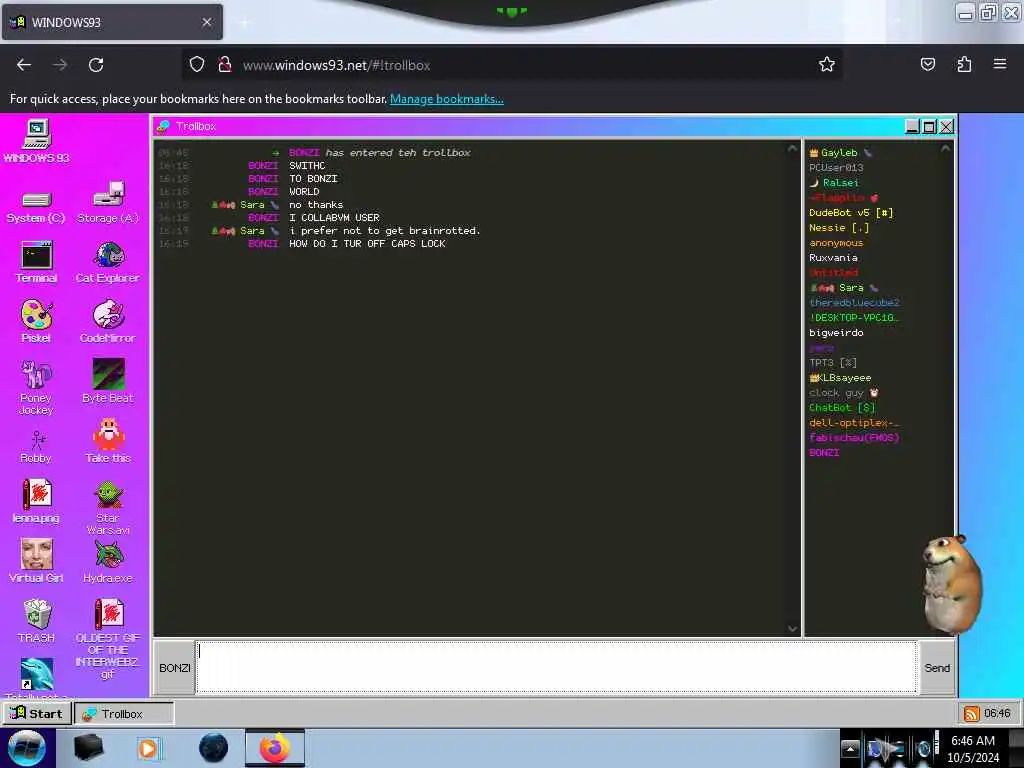Viewport: 1024px width, 768px height.
Task: Select the Trollbox taskbar button
Action: click(x=124, y=713)
